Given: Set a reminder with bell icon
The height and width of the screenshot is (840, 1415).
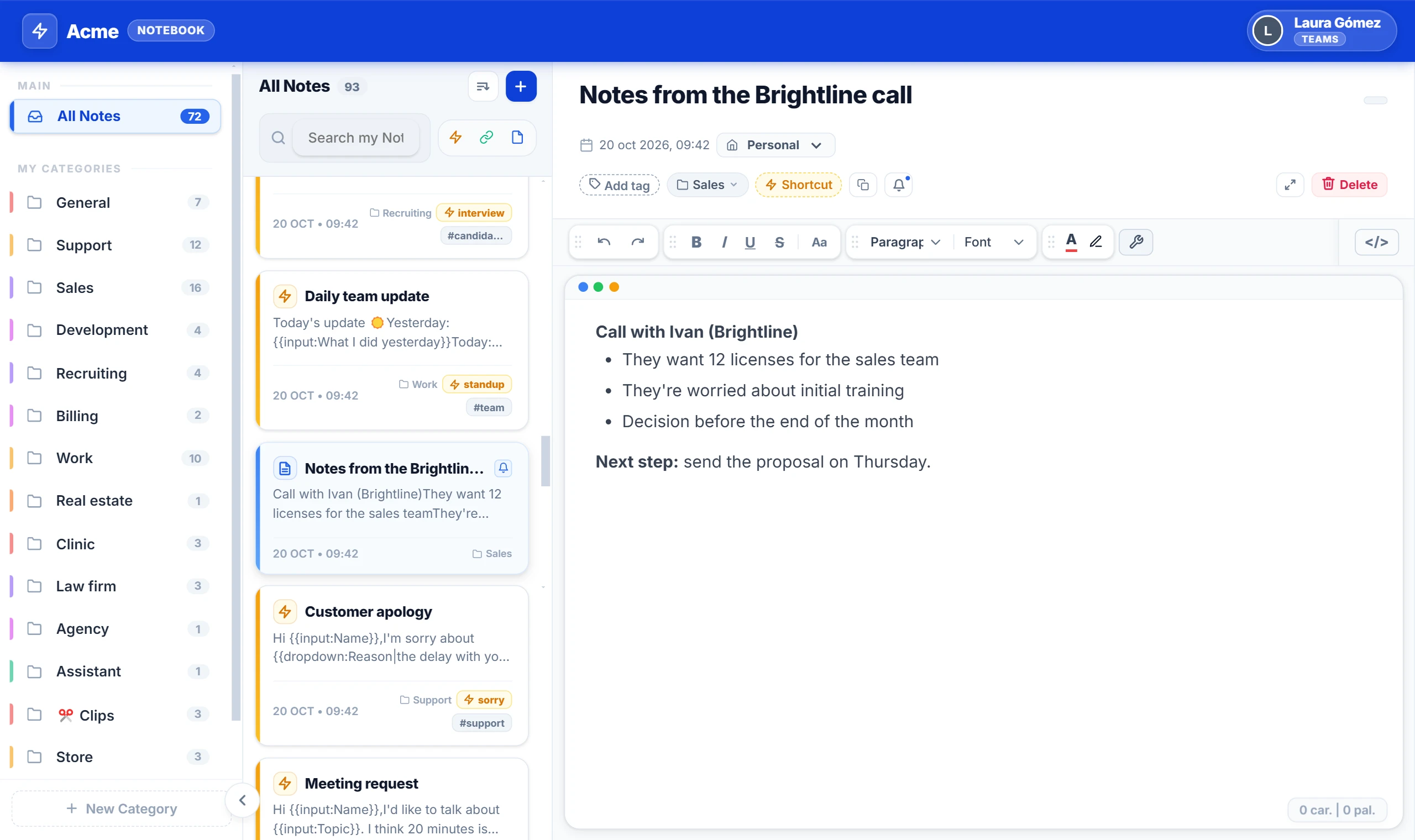Looking at the screenshot, I should 899,185.
